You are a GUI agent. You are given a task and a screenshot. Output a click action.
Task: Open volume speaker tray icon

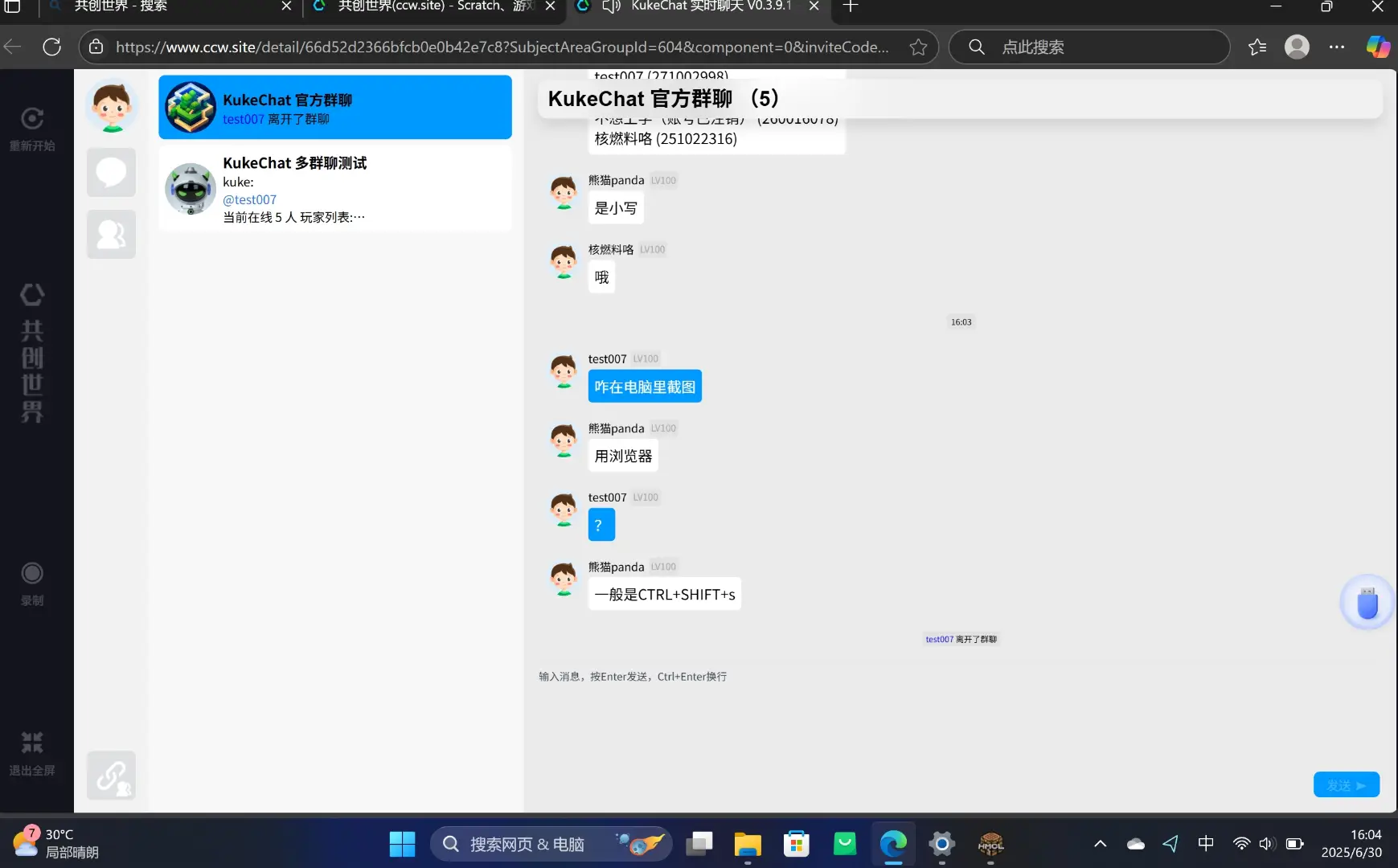[x=1267, y=844]
